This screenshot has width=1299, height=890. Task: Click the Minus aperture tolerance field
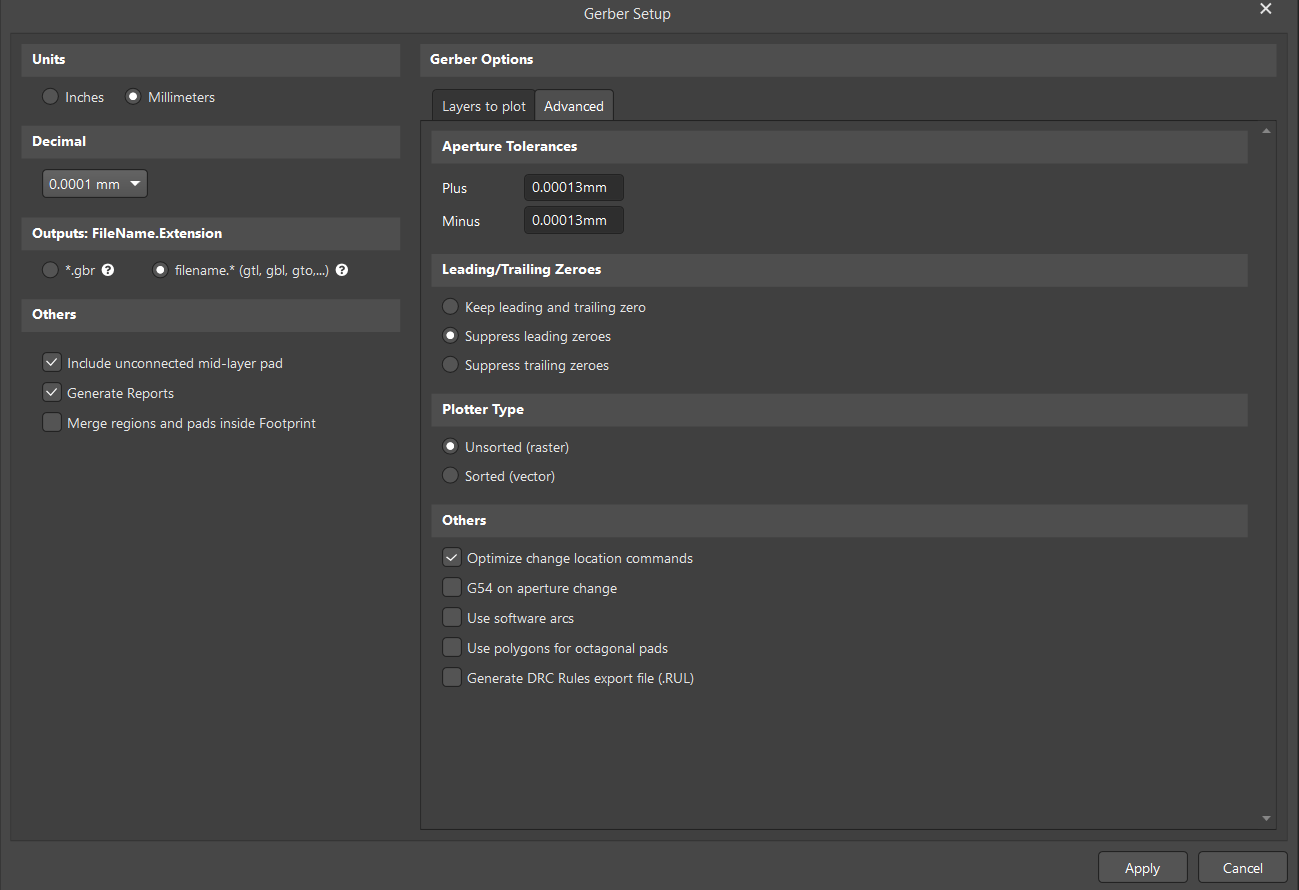[574, 221]
